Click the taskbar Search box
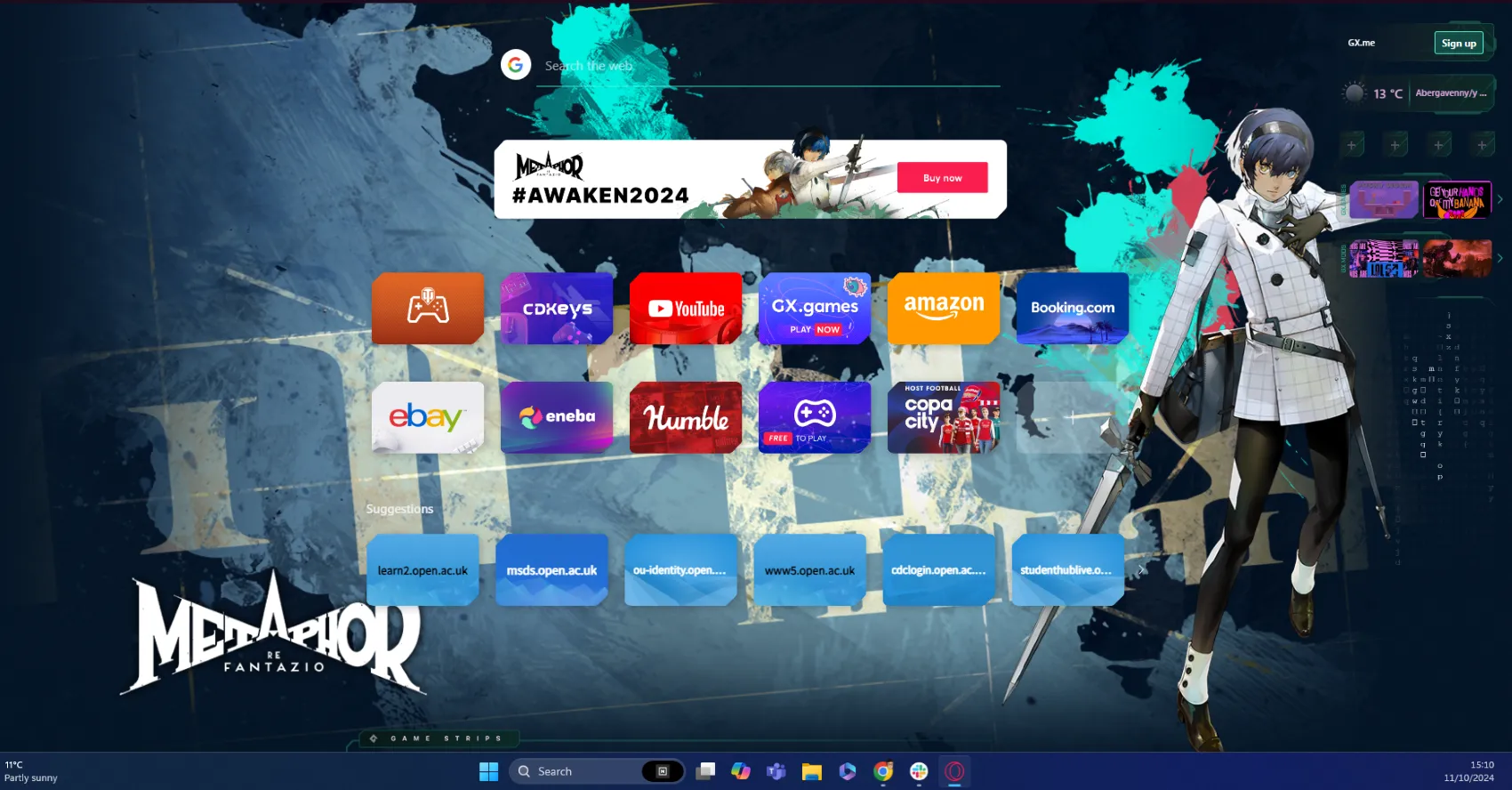 tap(597, 771)
